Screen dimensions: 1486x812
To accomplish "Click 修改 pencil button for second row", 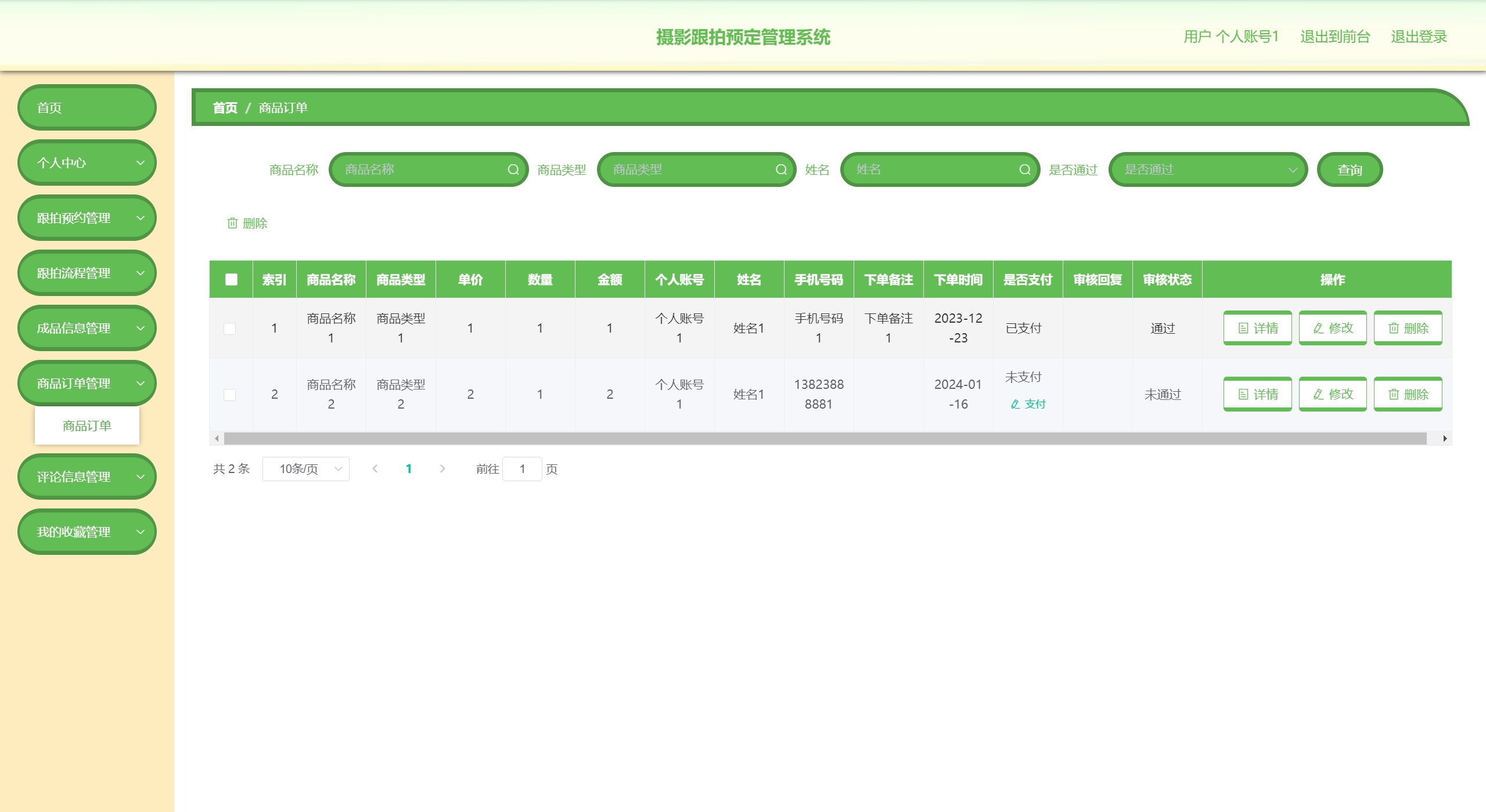I will (1332, 394).
